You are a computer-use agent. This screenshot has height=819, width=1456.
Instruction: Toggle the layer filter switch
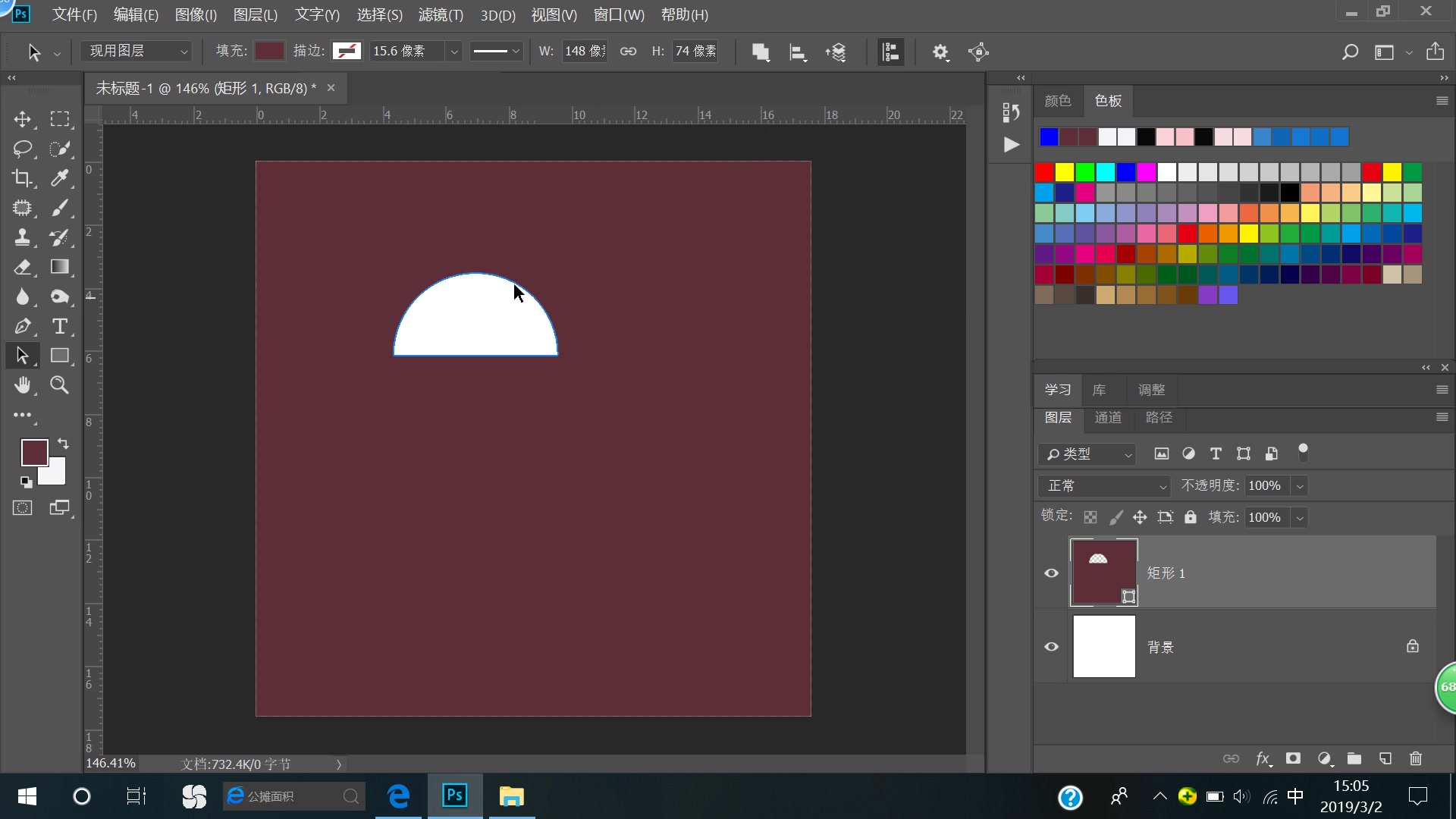click(x=1304, y=453)
